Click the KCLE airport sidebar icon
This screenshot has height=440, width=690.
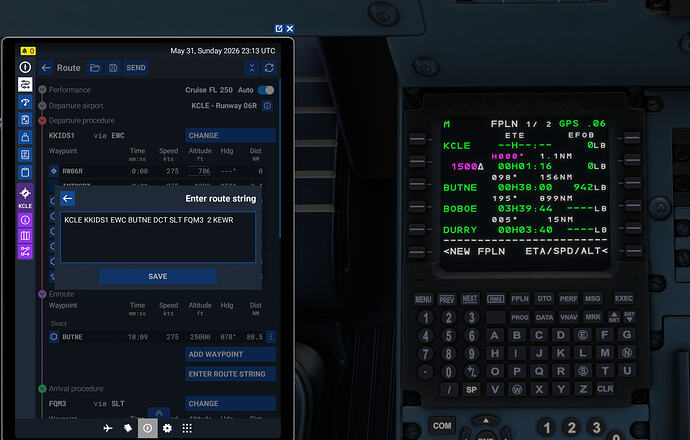coord(25,196)
